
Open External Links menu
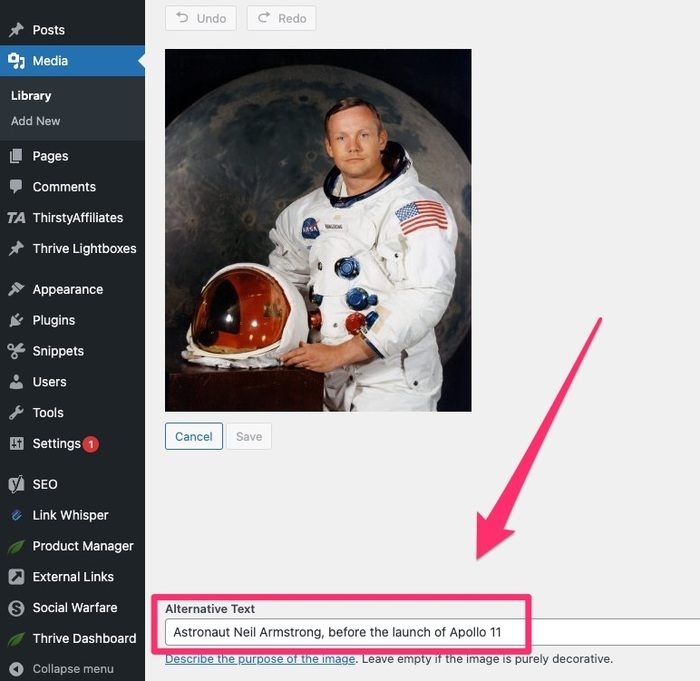pyautogui.click(x=72, y=577)
